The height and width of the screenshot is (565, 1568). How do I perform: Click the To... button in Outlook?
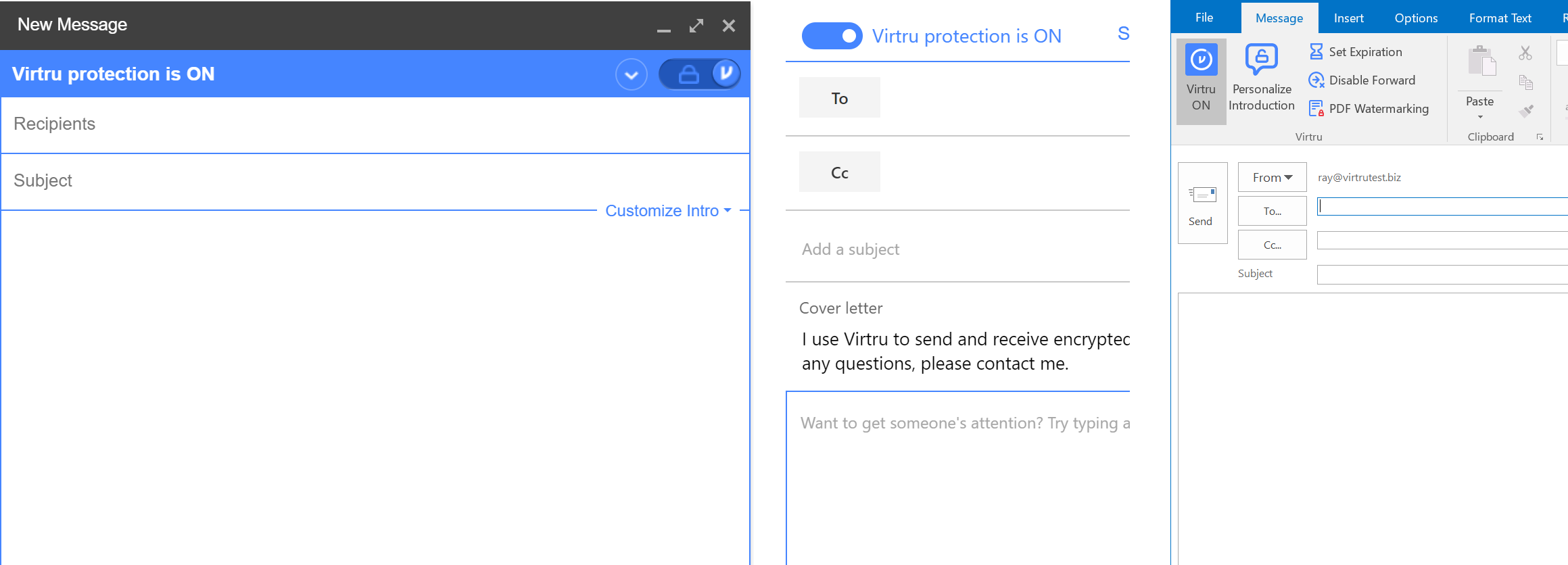coord(1272,211)
